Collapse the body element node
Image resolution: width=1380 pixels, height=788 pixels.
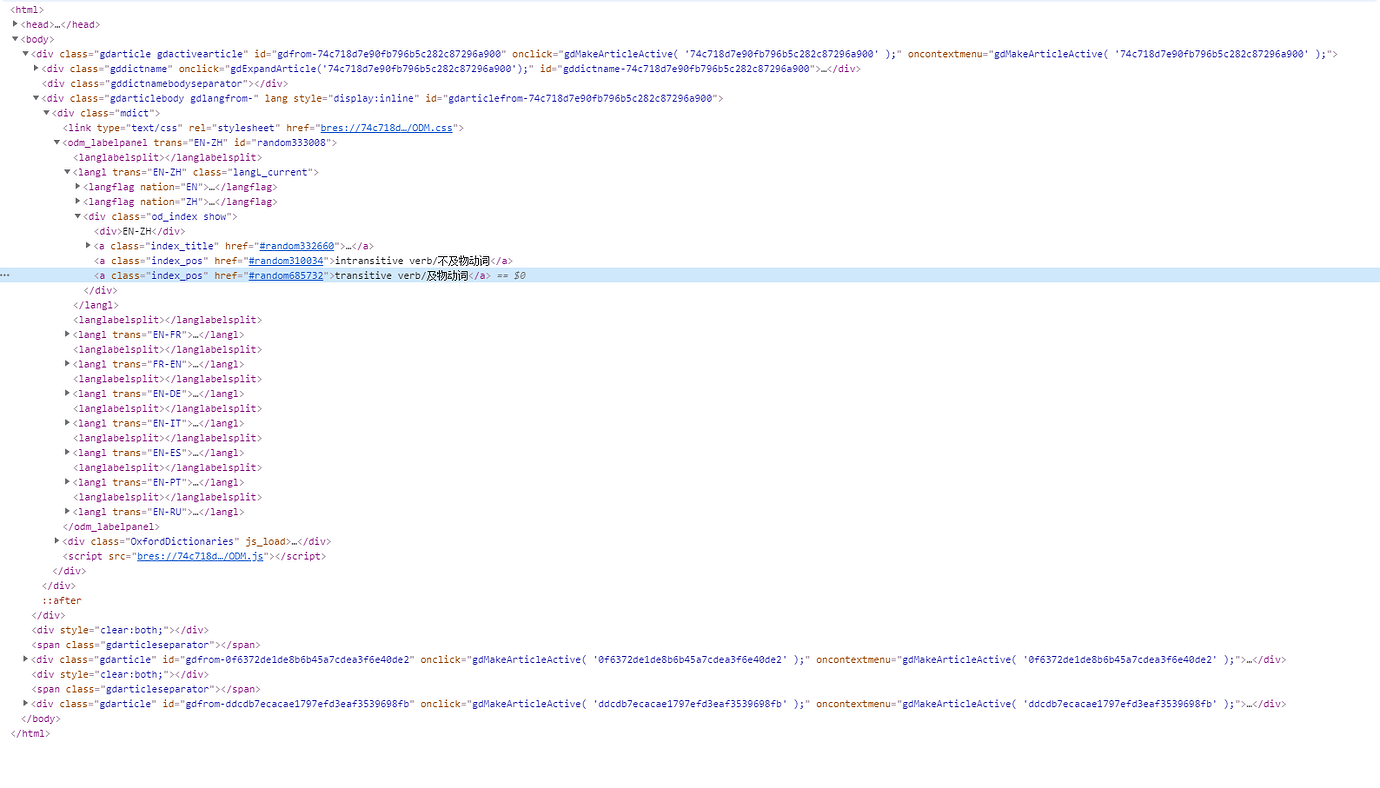pos(15,39)
